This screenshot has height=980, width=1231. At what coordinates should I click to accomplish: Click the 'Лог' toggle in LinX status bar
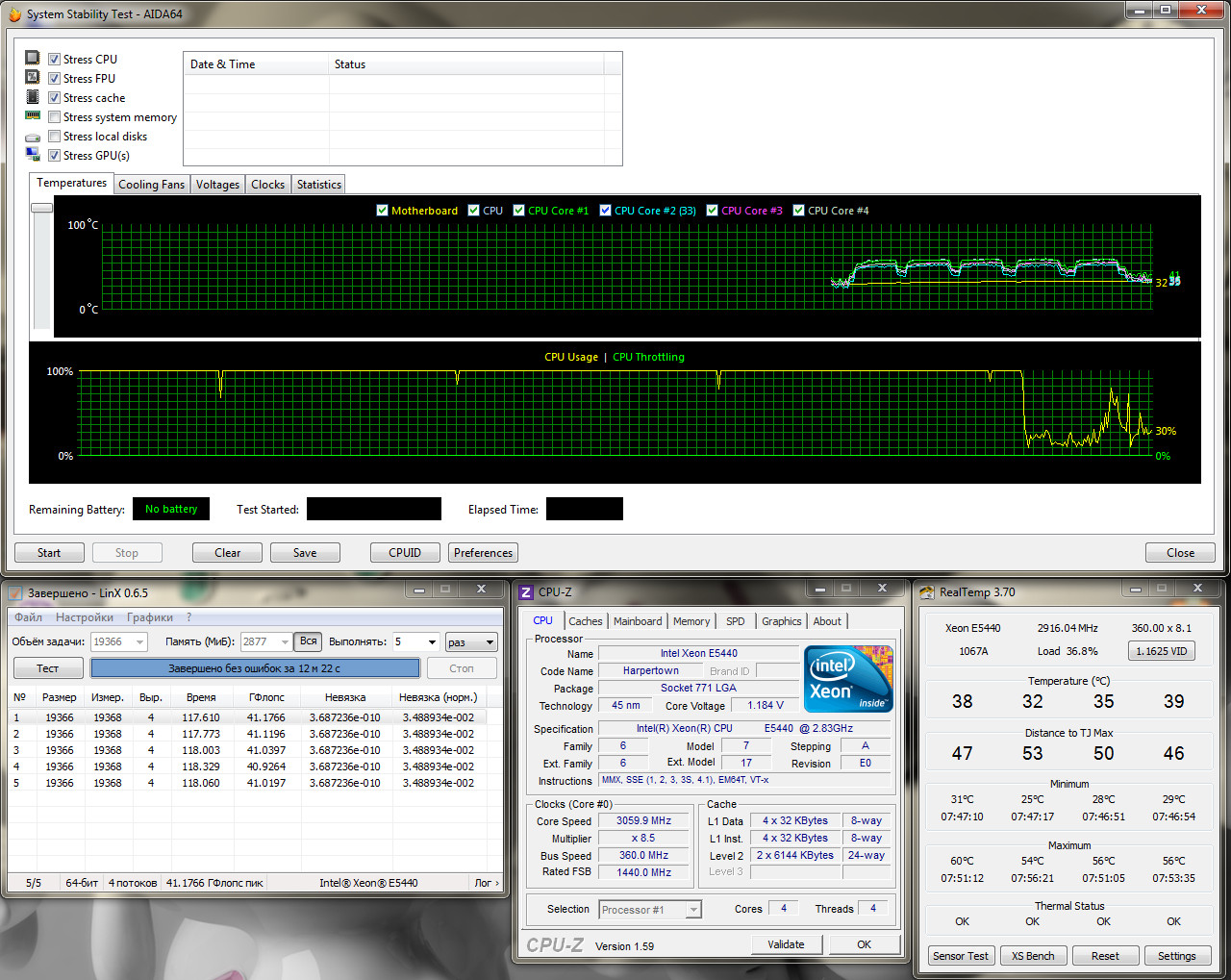487,883
